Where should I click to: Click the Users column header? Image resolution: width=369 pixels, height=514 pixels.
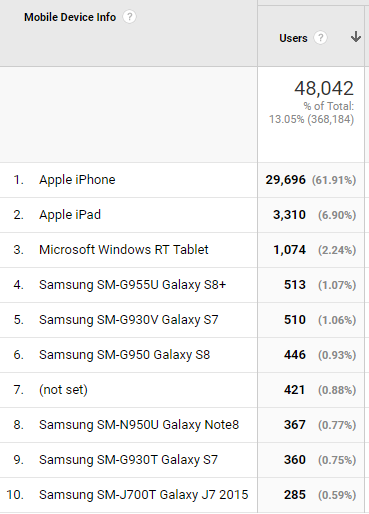click(x=293, y=38)
